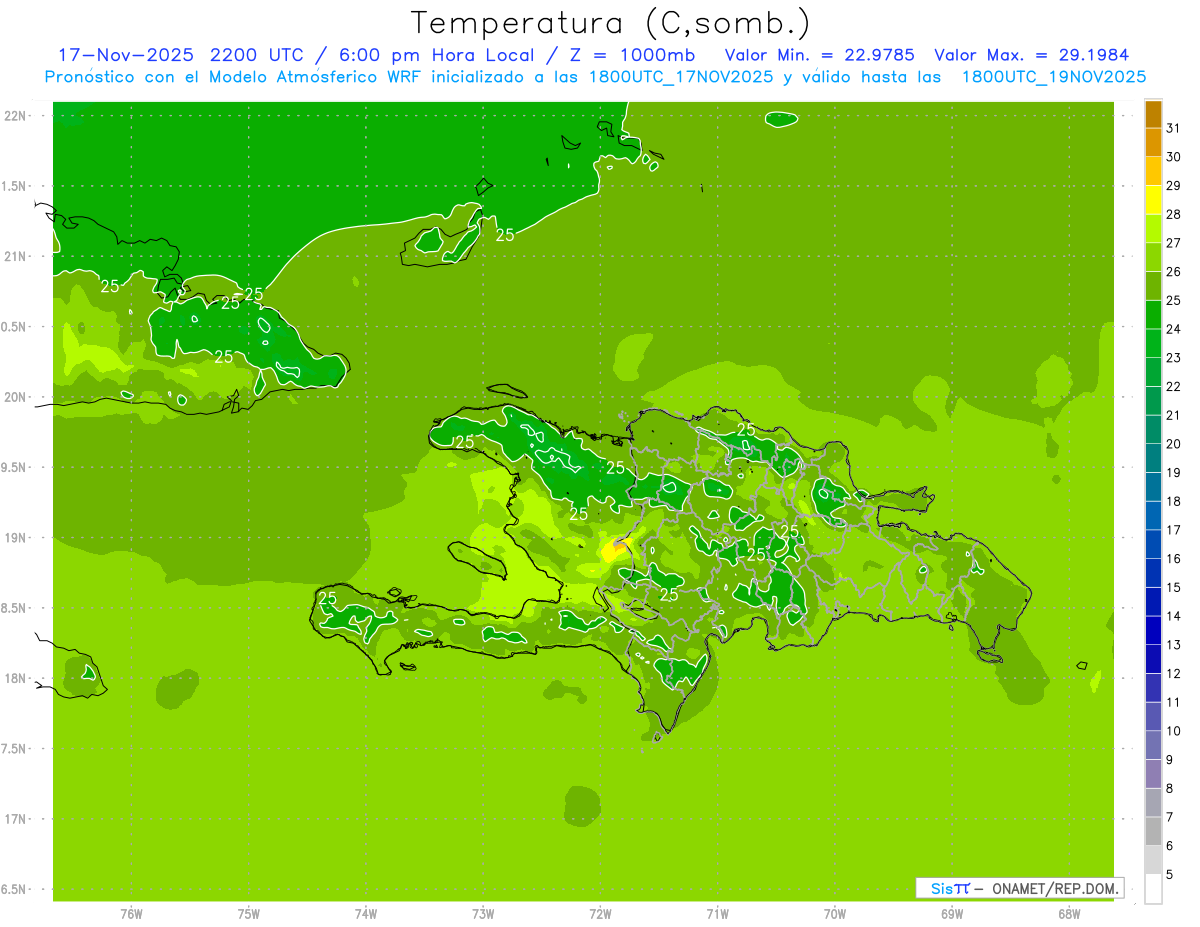Pick the blue swatch between 16 and 17
1200x927 pixels.
click(1153, 544)
